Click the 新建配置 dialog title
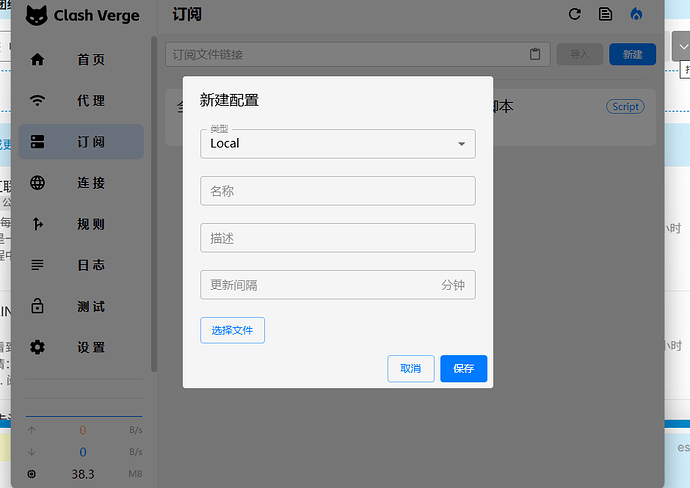 point(229,100)
